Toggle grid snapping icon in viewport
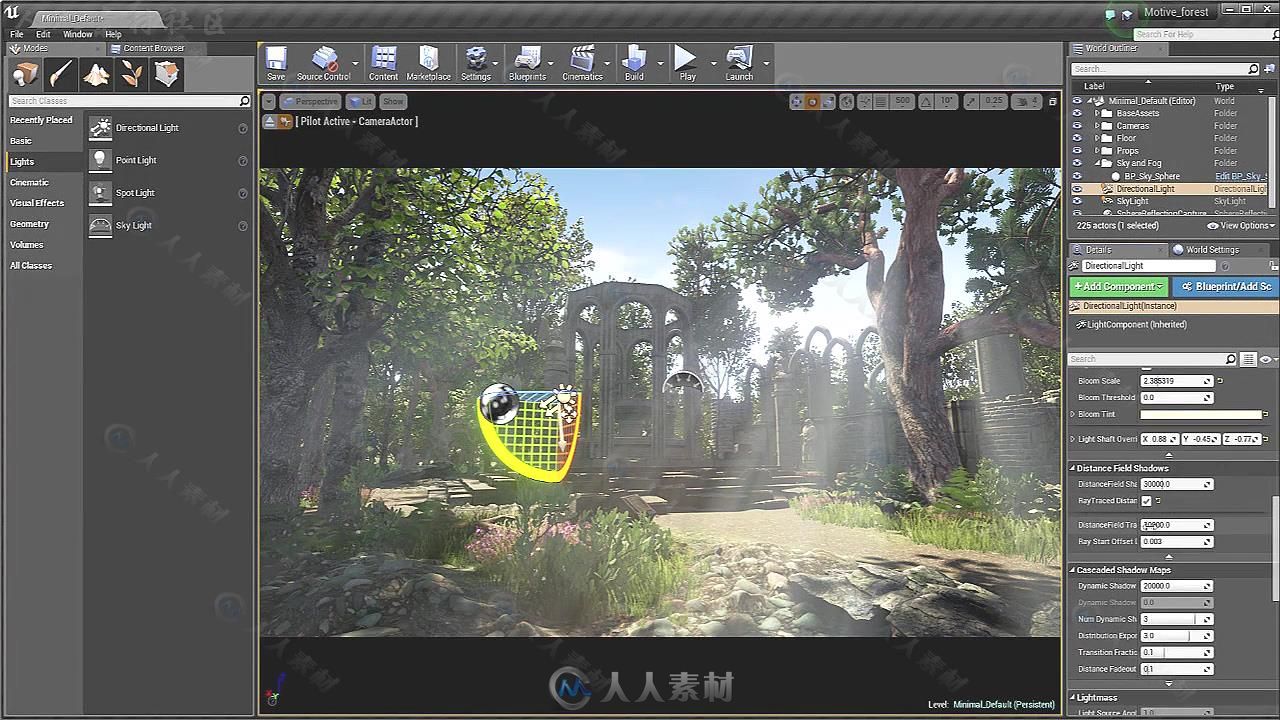This screenshot has height=720, width=1280. pos(883,101)
